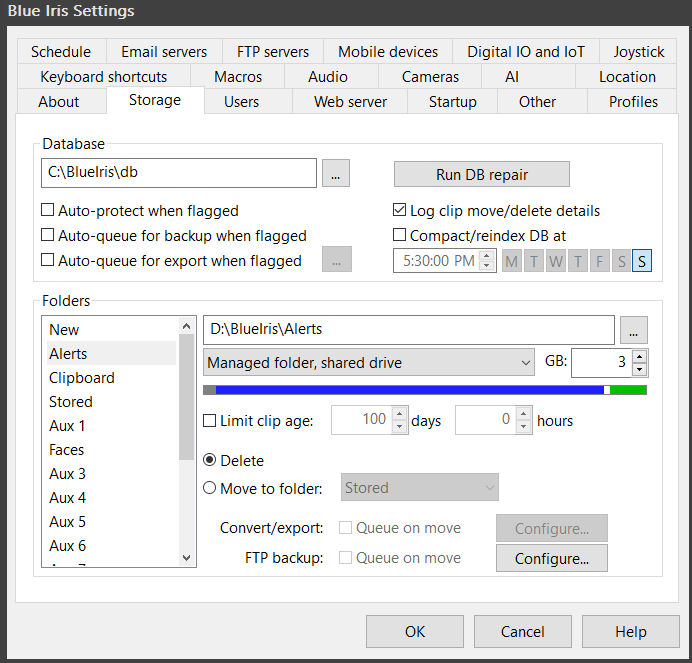Select Aux 5 folder
Viewport: 692px width, 663px height.
[x=111, y=521]
